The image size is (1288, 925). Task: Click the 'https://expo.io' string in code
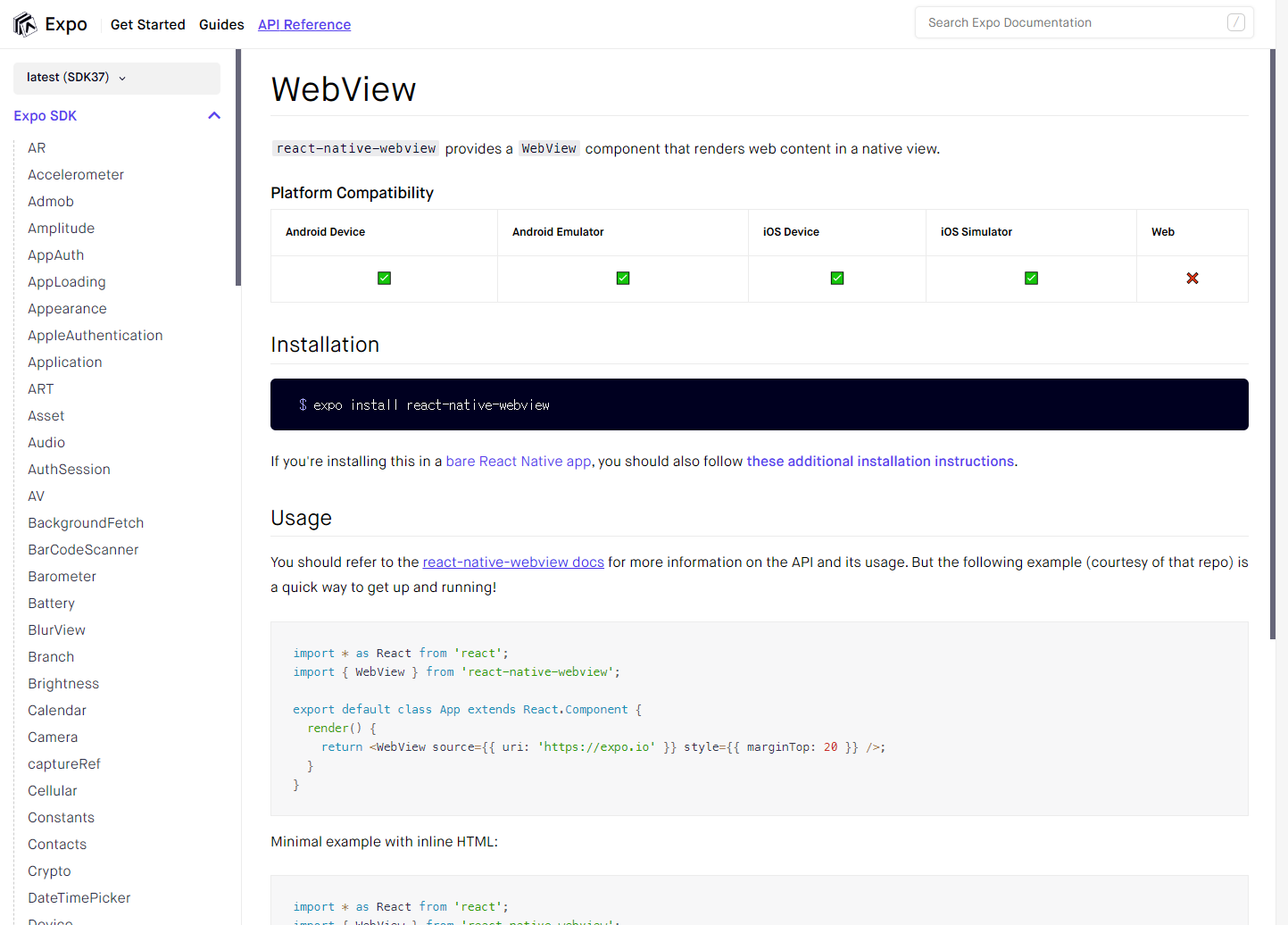(x=597, y=747)
